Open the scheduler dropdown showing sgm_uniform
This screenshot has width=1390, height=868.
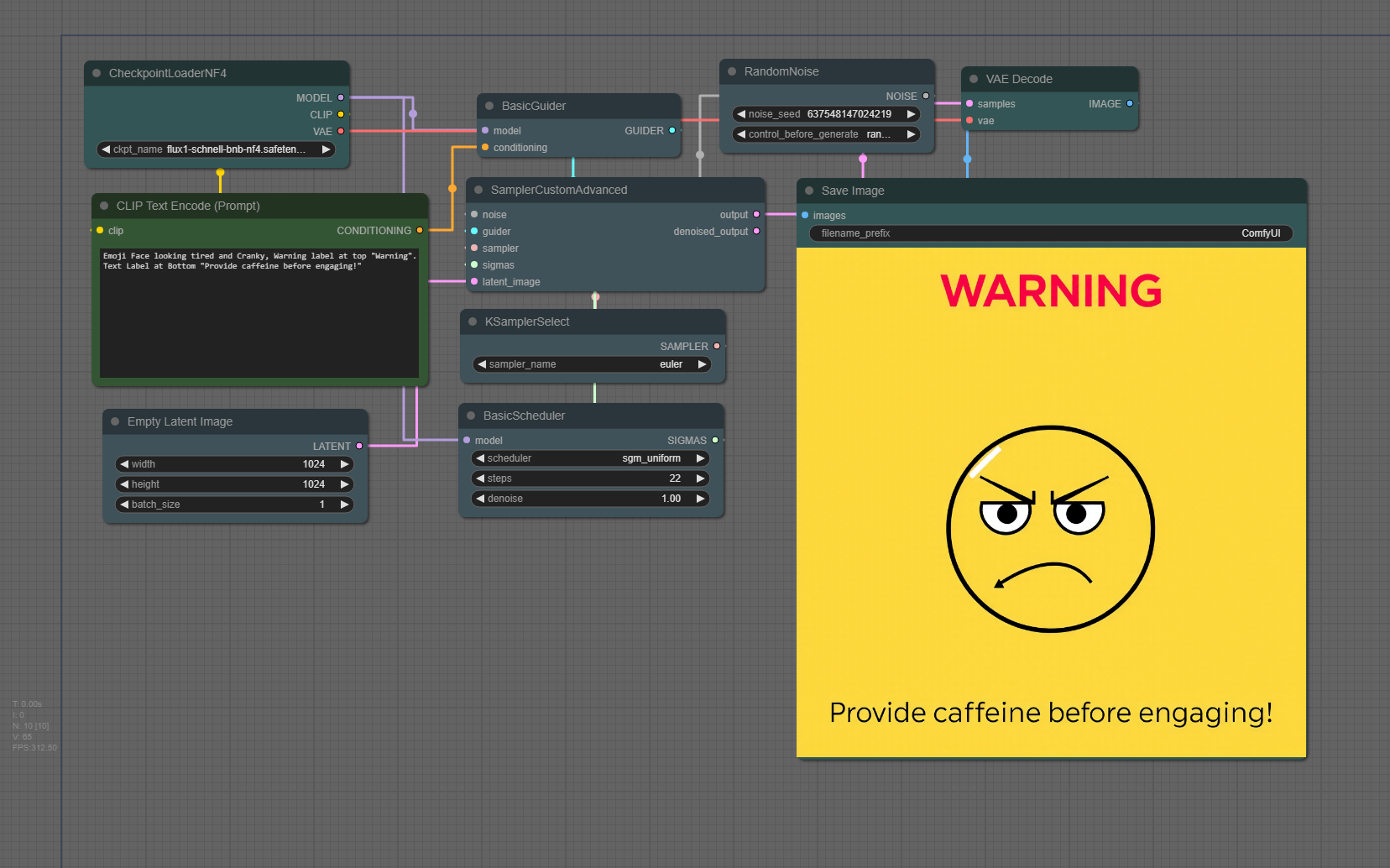tap(590, 458)
